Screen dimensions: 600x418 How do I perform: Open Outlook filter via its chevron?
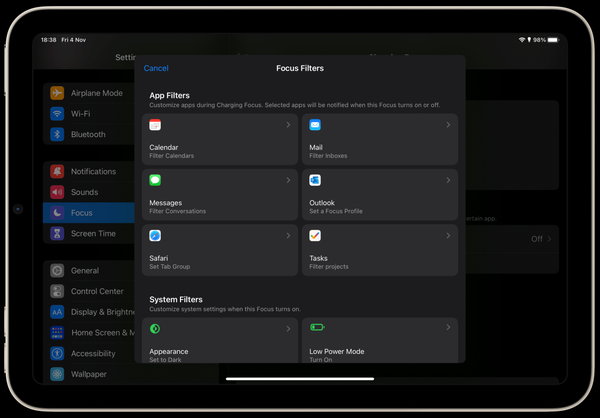coord(448,180)
